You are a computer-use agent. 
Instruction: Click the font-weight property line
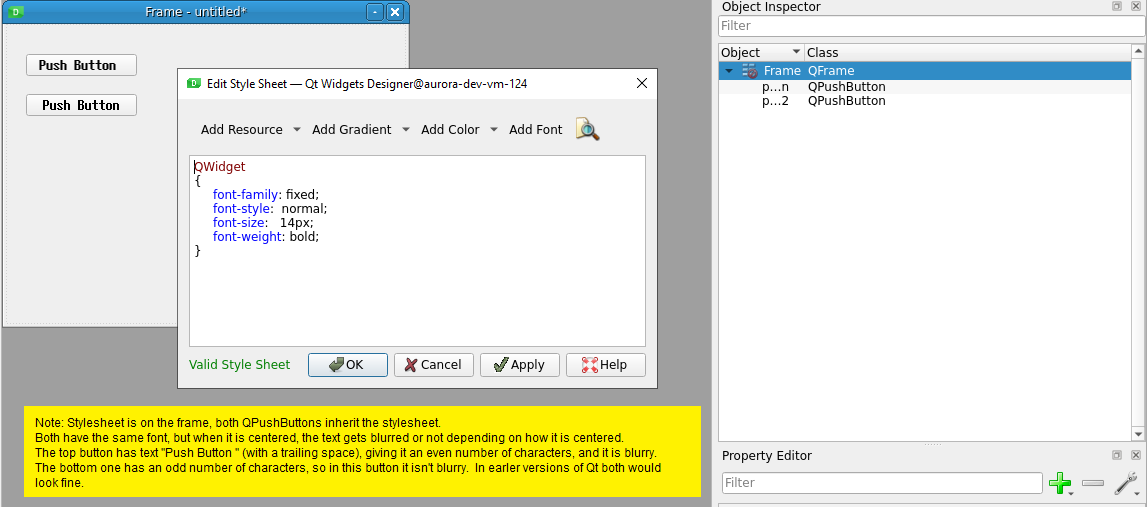(x=266, y=236)
